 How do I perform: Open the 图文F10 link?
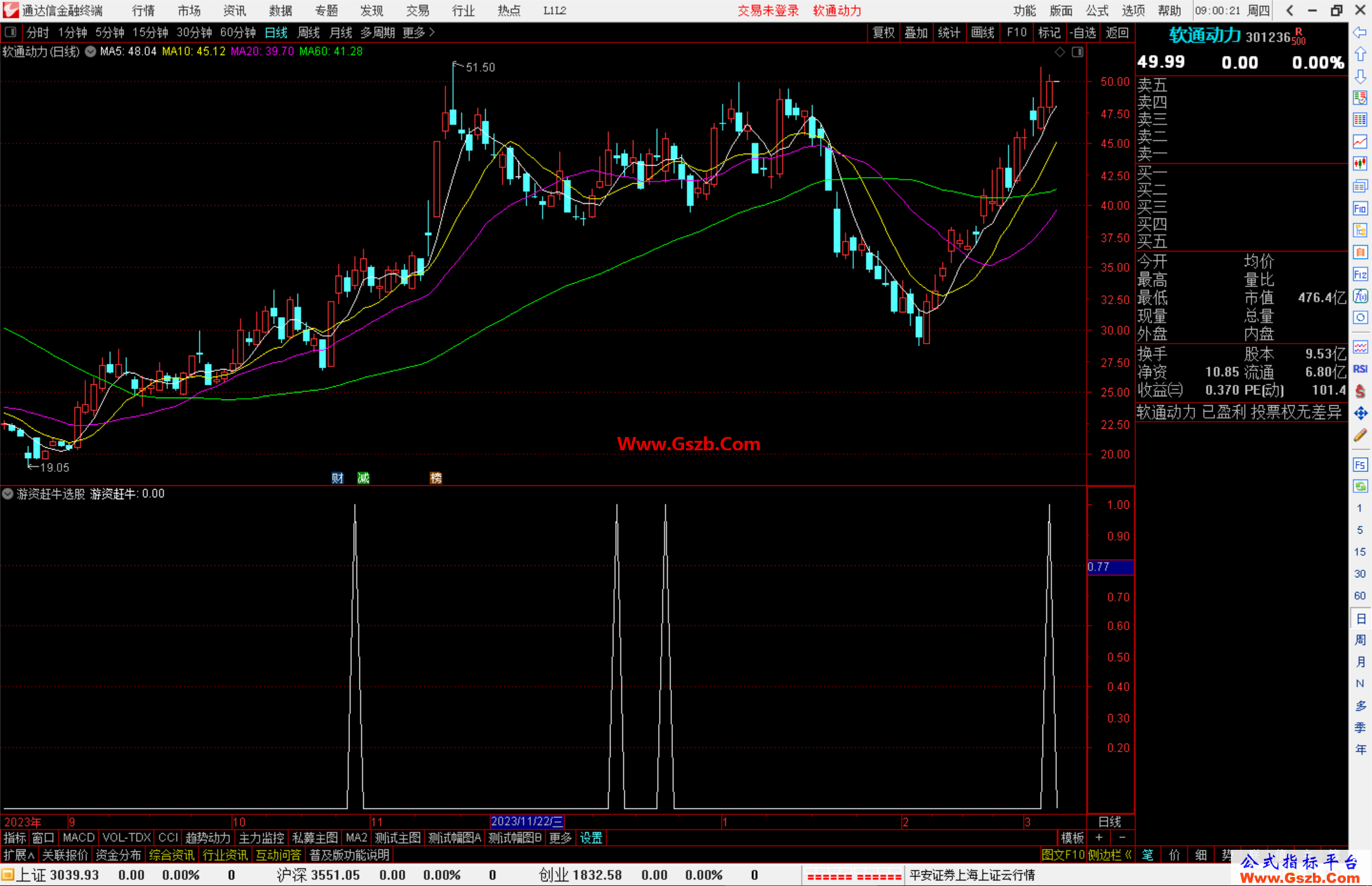tap(1063, 855)
